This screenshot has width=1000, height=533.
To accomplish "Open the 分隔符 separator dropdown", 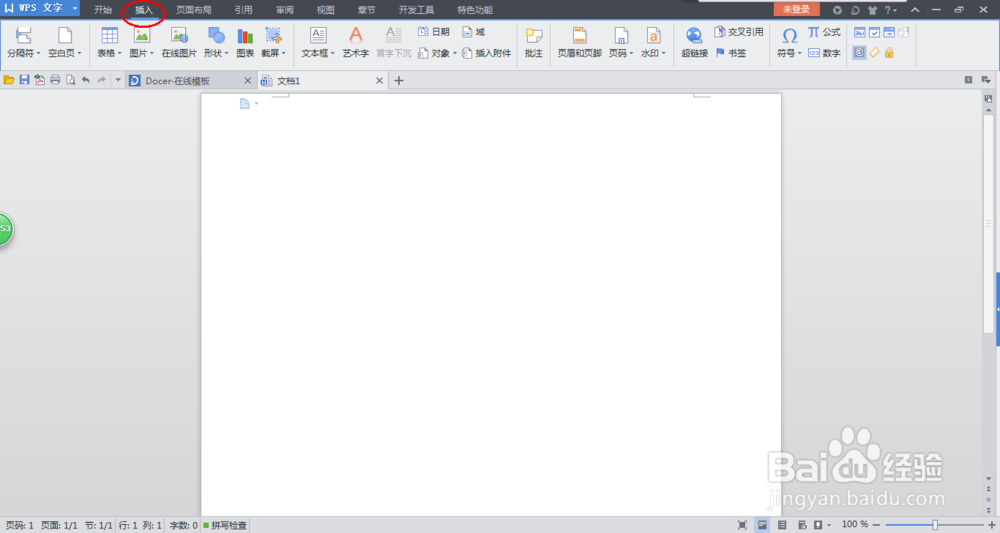I will coord(24,43).
